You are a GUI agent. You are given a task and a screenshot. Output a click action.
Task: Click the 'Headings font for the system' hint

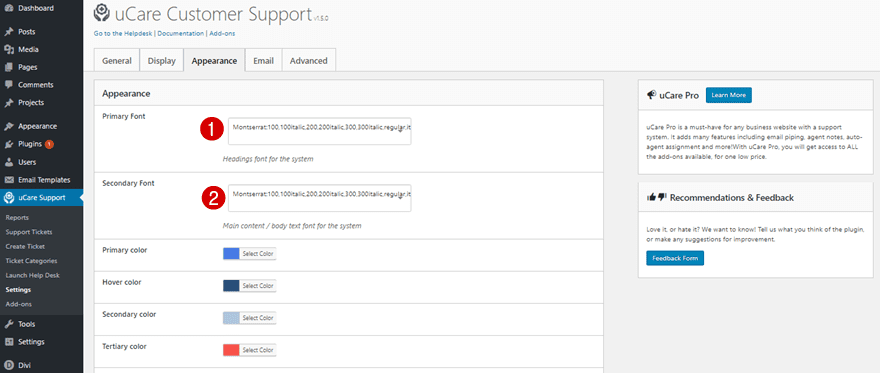[268, 159]
